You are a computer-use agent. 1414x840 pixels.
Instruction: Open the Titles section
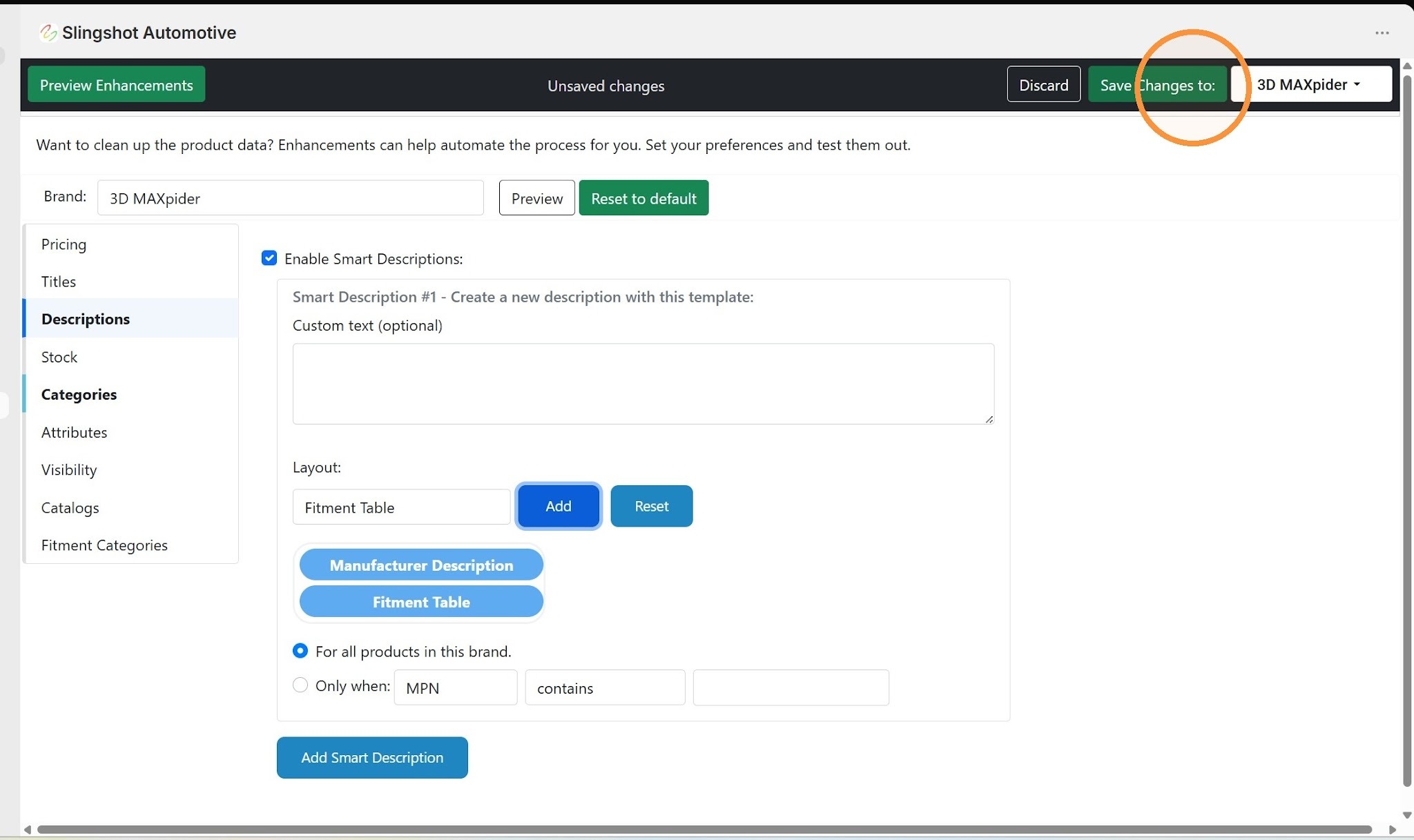[x=131, y=282]
